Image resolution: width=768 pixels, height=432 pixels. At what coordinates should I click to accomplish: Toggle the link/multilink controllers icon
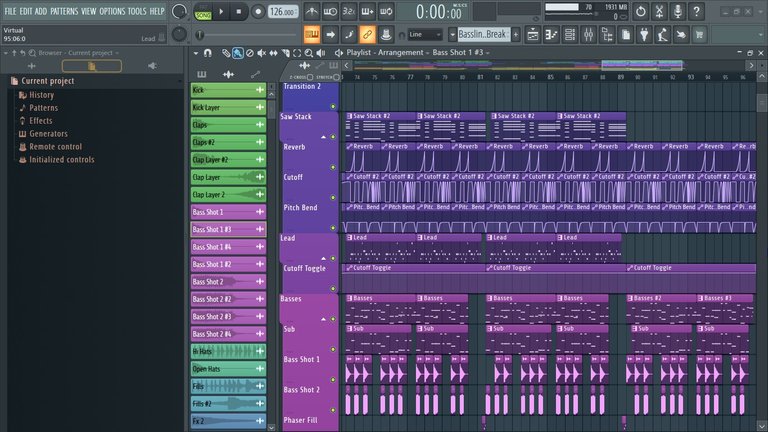(367, 34)
